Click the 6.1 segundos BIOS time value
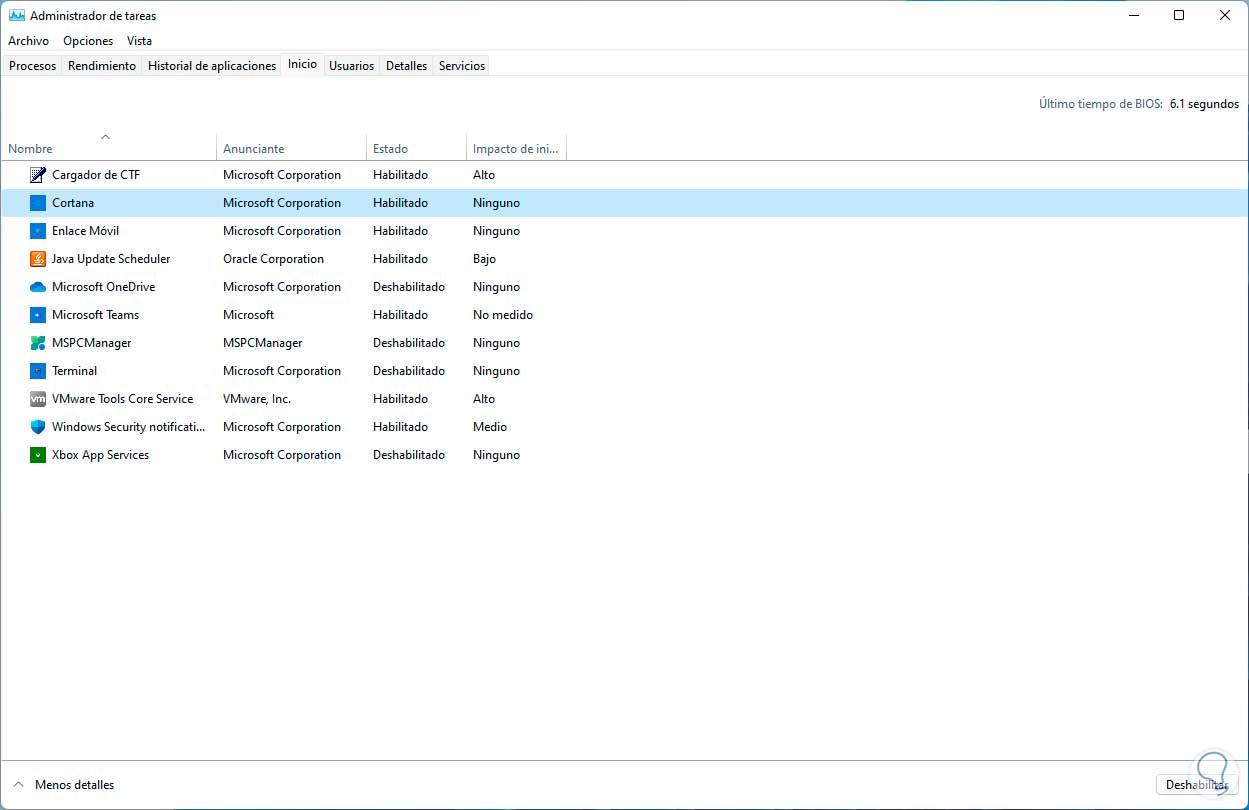The image size is (1249, 810). click(1204, 104)
